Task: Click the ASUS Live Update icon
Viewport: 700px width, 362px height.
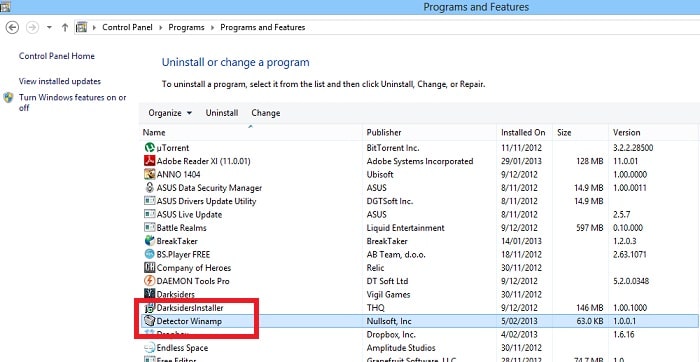Action: (150, 214)
